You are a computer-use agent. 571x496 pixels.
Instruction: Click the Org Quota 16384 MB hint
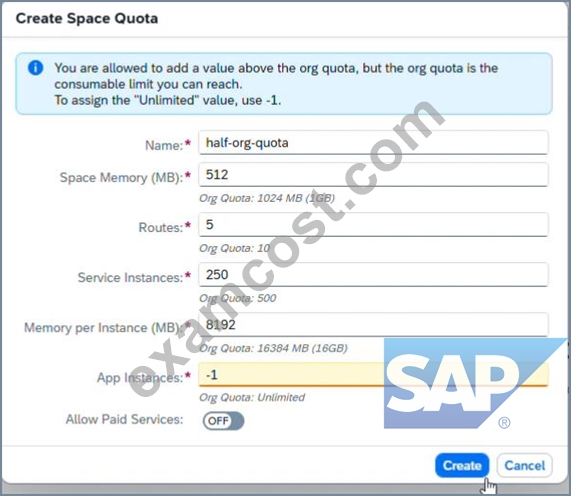point(273,348)
